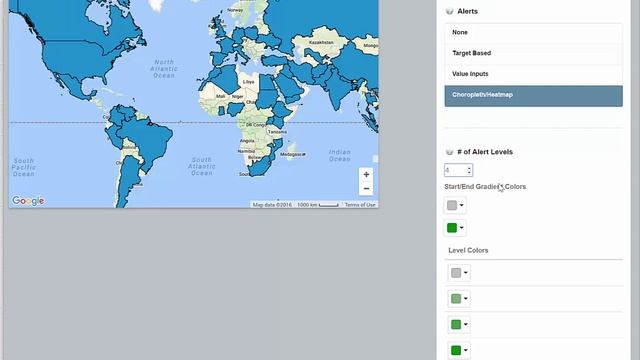Open the third level color medium green dropdown
640x360 pixels.
tap(459, 324)
